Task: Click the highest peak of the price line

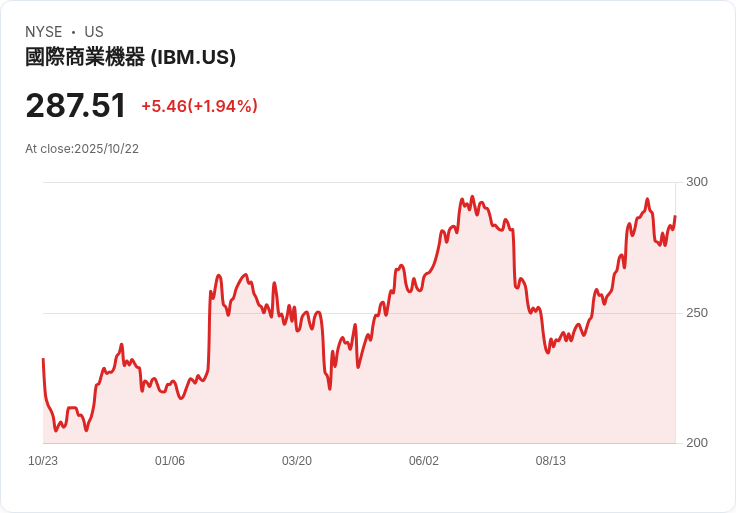Action: click(472, 197)
